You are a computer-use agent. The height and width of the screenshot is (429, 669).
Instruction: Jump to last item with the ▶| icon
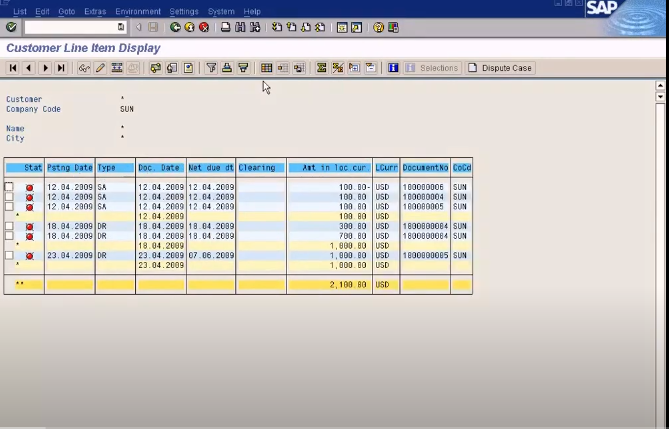61,68
